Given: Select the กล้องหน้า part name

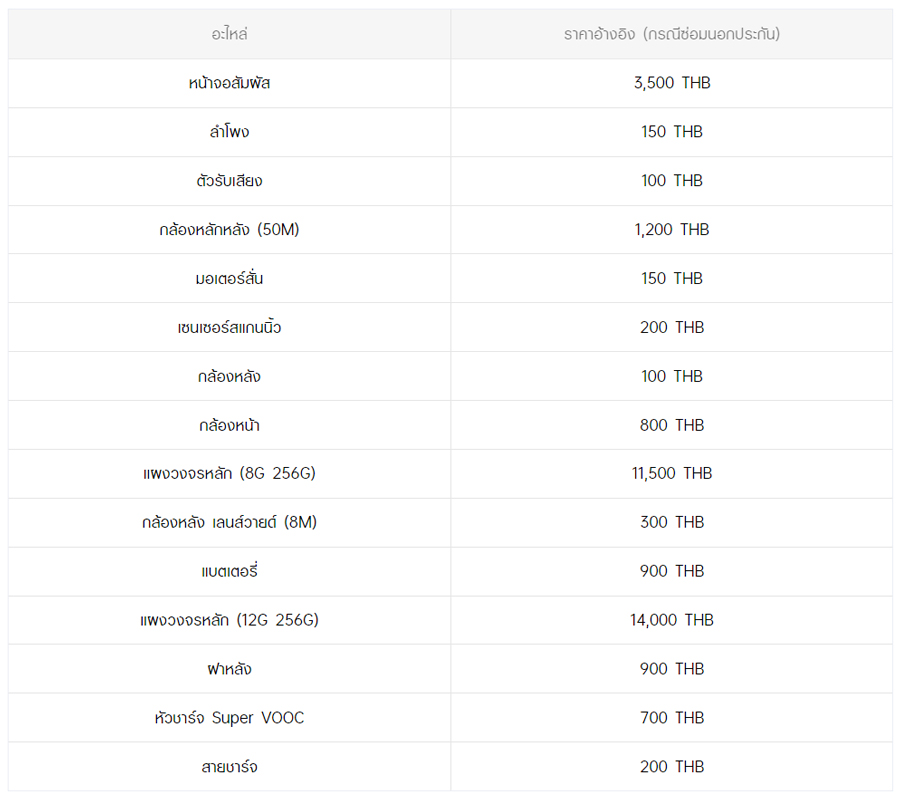Looking at the screenshot, I should [229, 425].
